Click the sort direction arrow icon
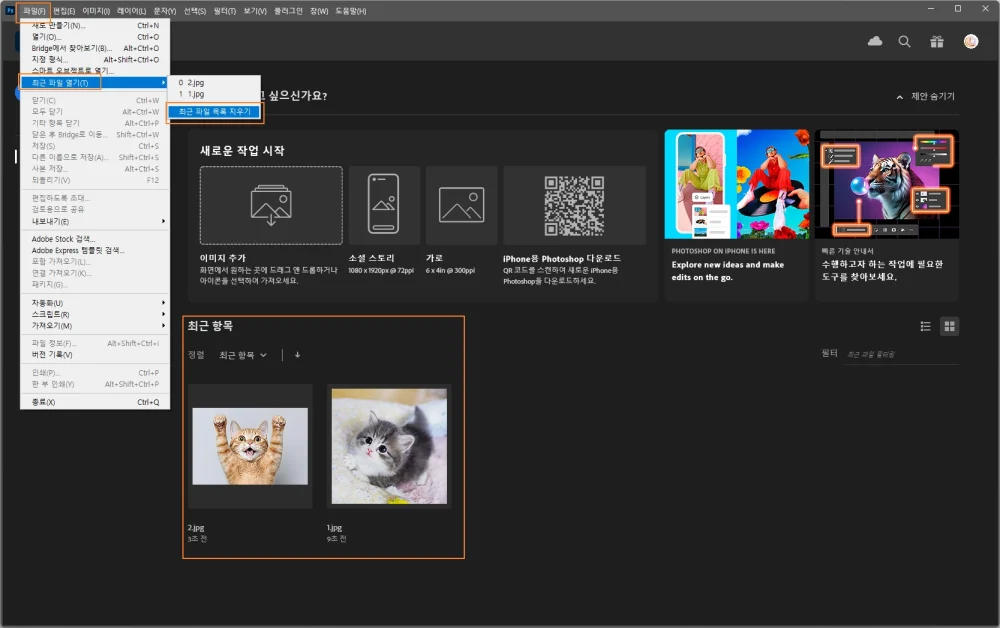 [297, 355]
